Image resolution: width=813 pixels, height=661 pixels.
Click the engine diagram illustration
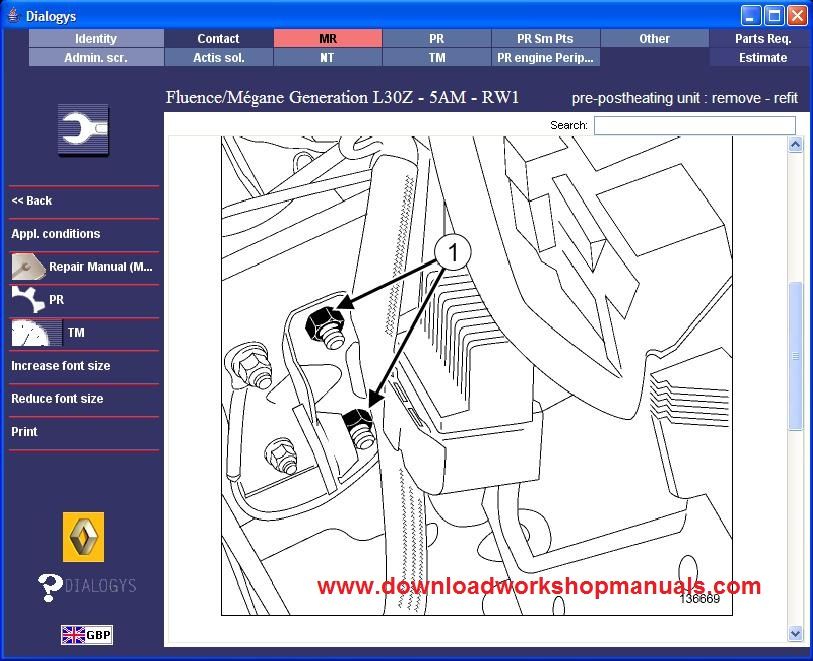click(476, 376)
